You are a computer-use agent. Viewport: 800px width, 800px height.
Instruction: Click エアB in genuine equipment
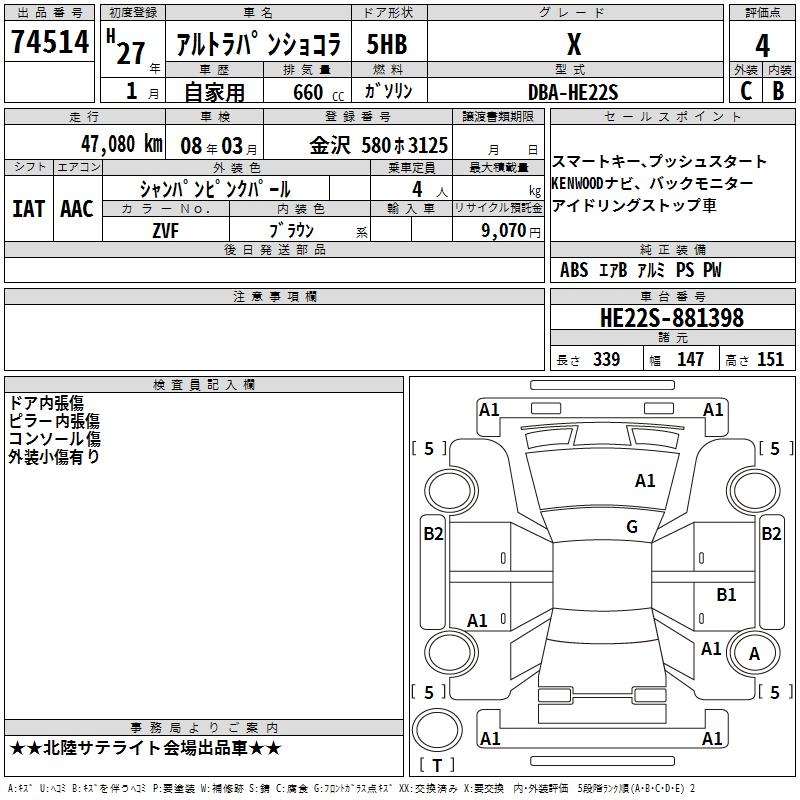tap(613, 270)
